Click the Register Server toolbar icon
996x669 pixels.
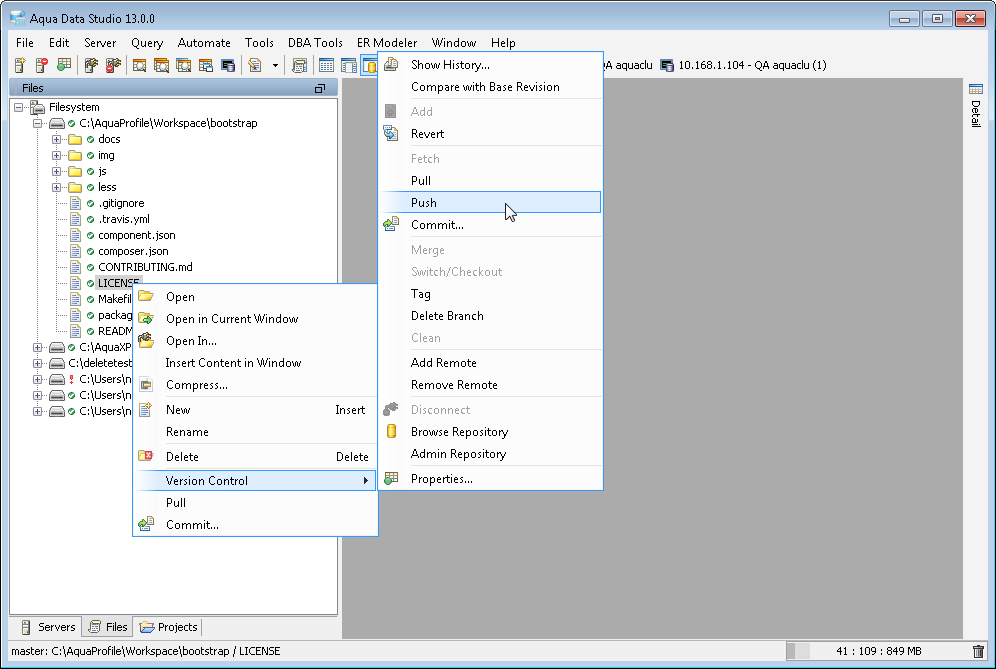20,65
